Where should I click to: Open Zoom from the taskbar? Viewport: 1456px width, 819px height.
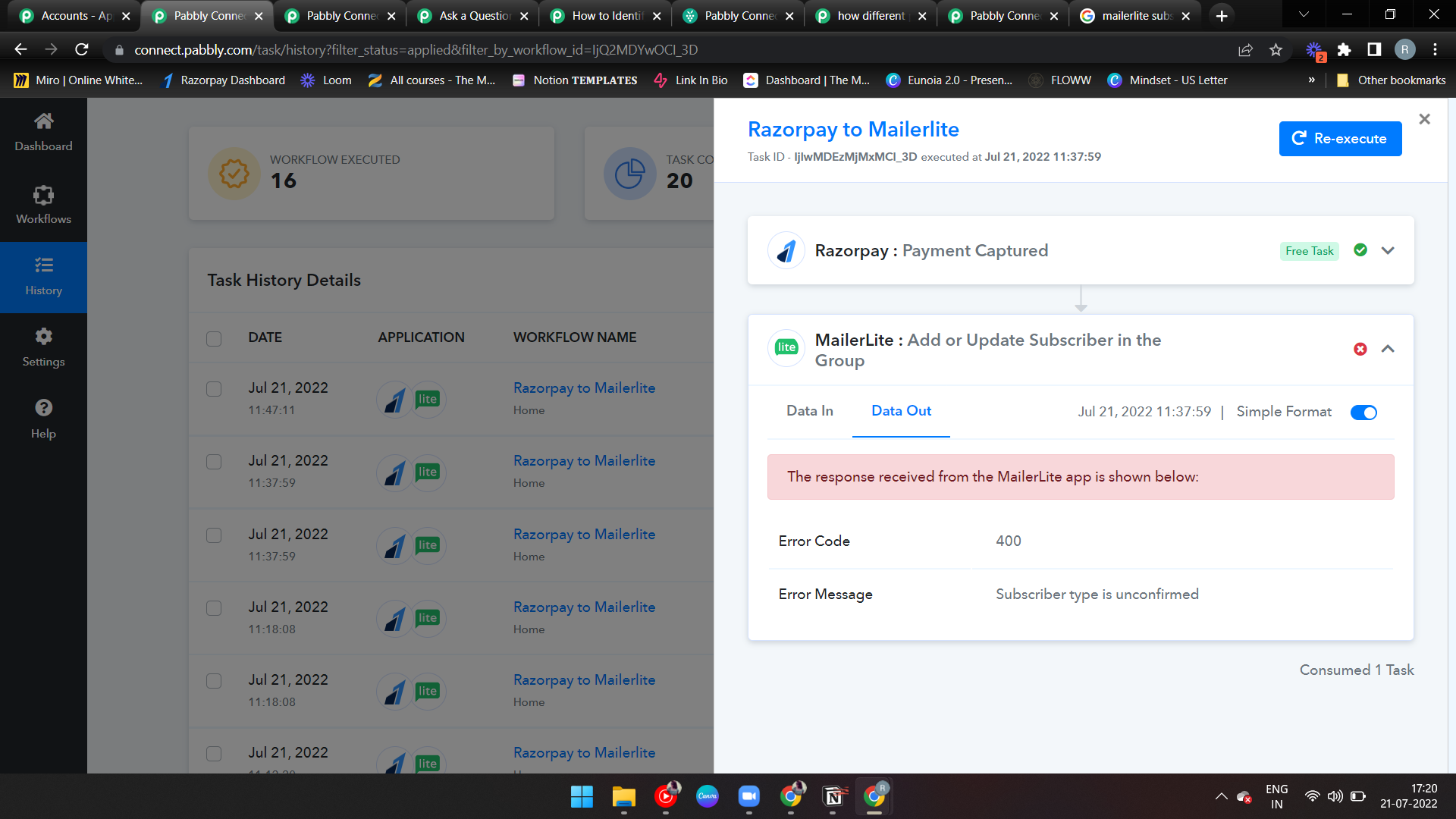point(748,796)
